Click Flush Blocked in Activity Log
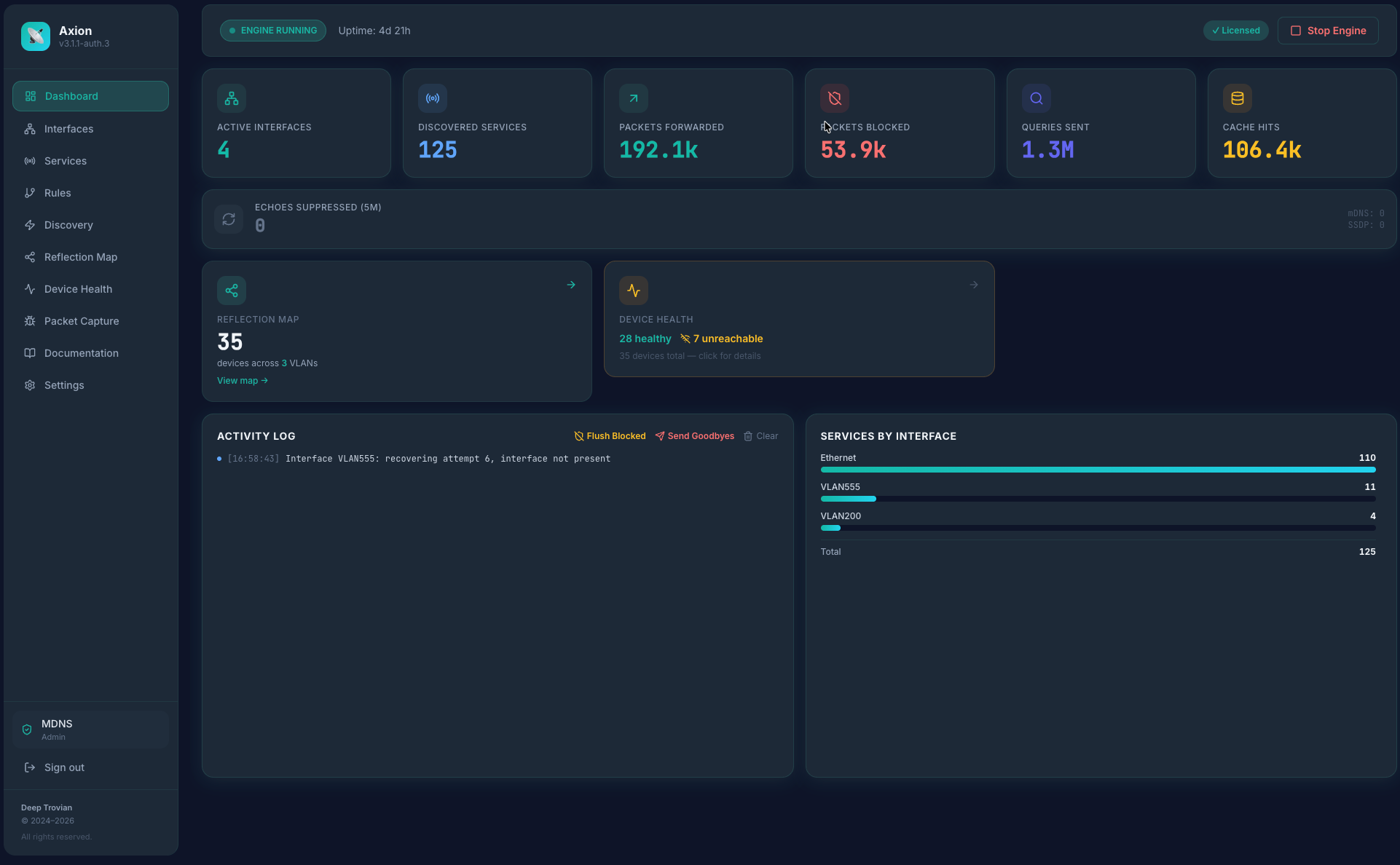The width and height of the screenshot is (1400, 865). tap(610, 436)
